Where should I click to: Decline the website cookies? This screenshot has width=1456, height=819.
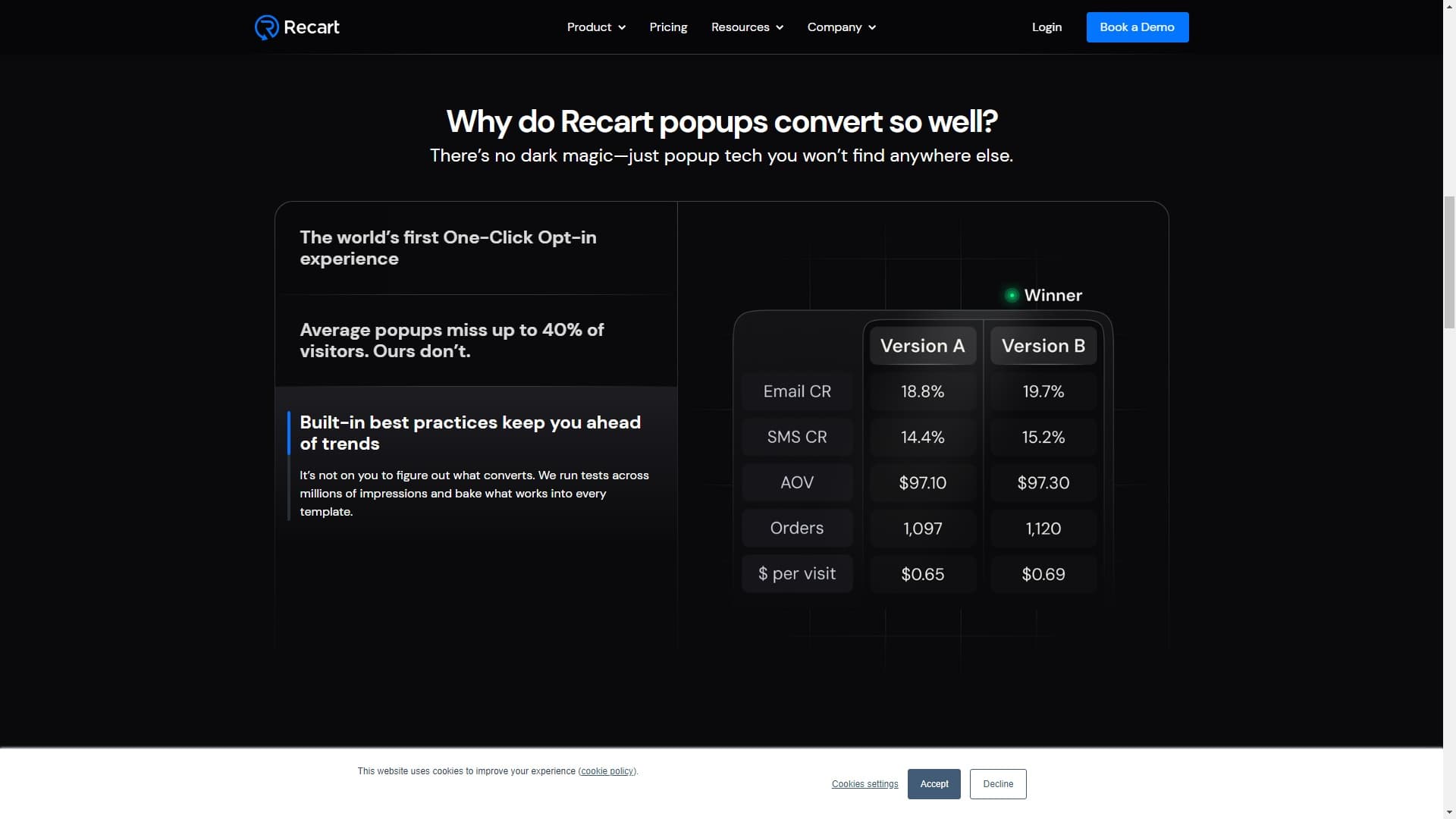pyautogui.click(x=998, y=784)
